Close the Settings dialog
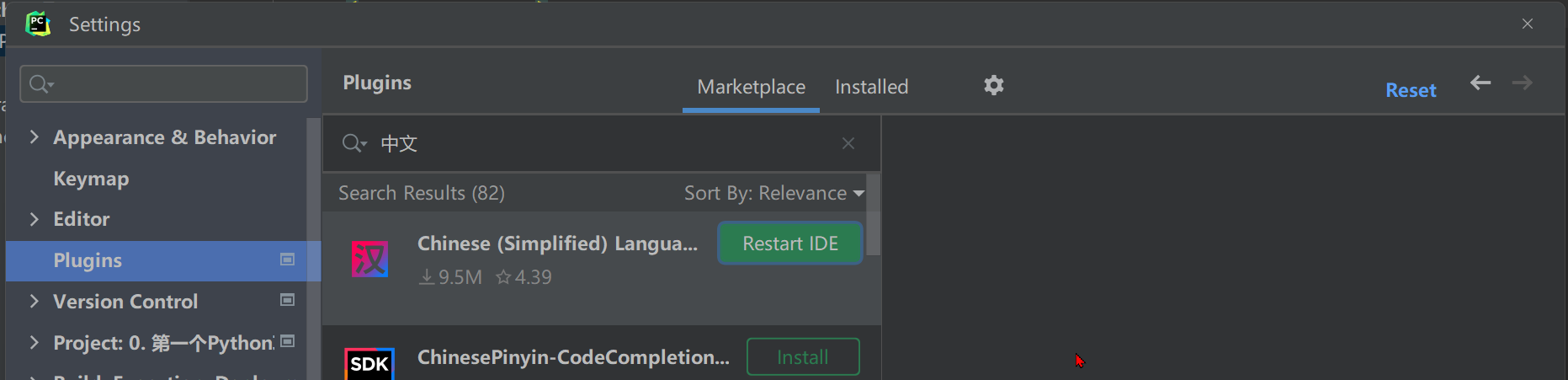Image resolution: width=1568 pixels, height=380 pixels. [x=1528, y=24]
